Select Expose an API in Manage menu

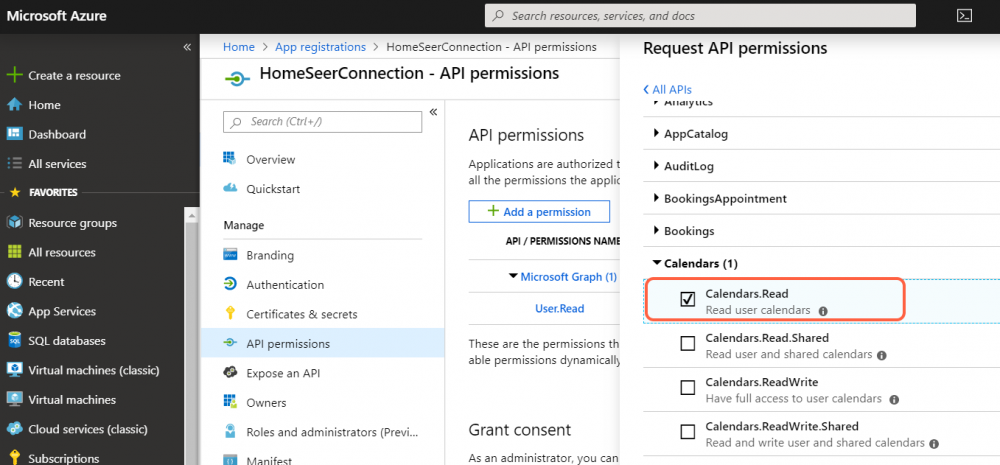(x=285, y=373)
